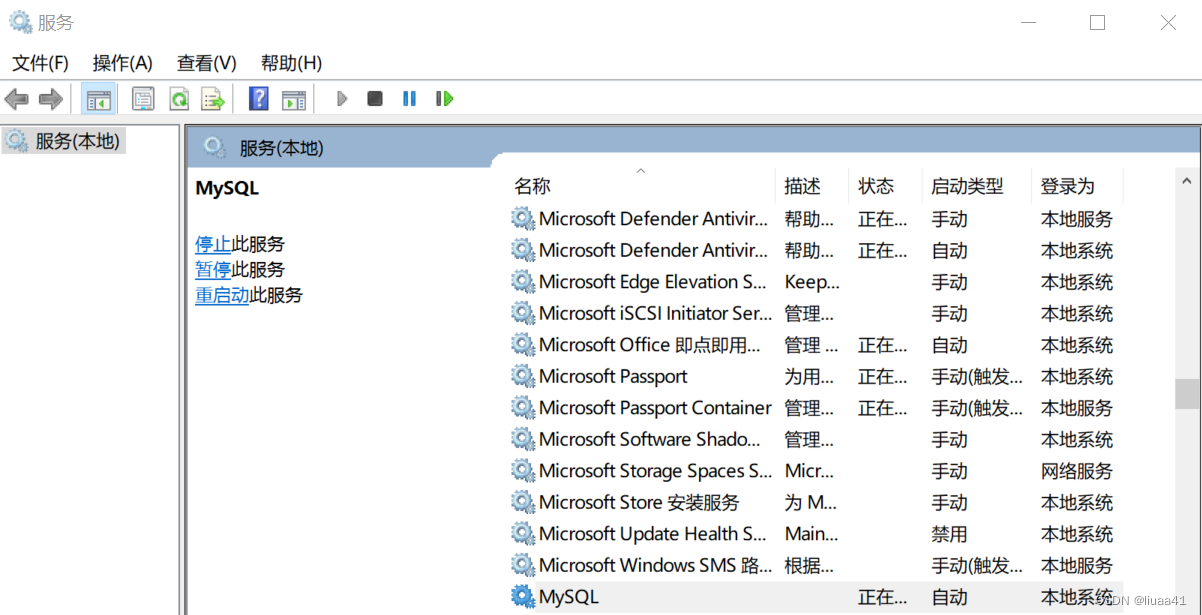1202x615 pixels.
Task: Open the Properties dialog icon
Action: (x=143, y=98)
